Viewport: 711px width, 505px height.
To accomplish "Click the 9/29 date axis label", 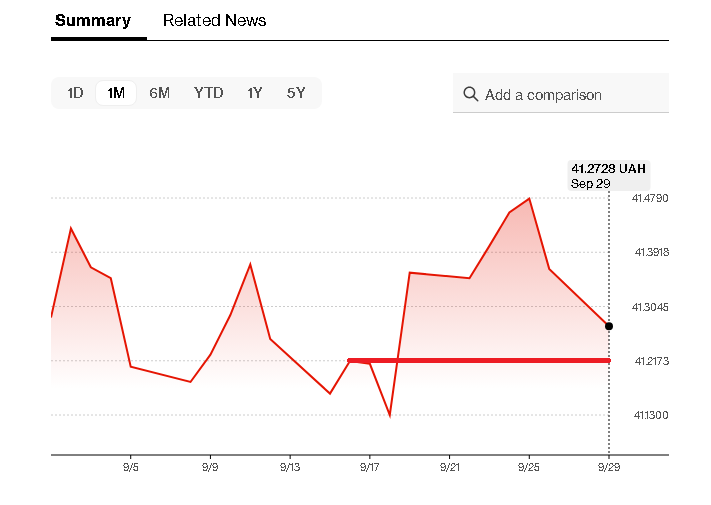I will click(x=609, y=467).
